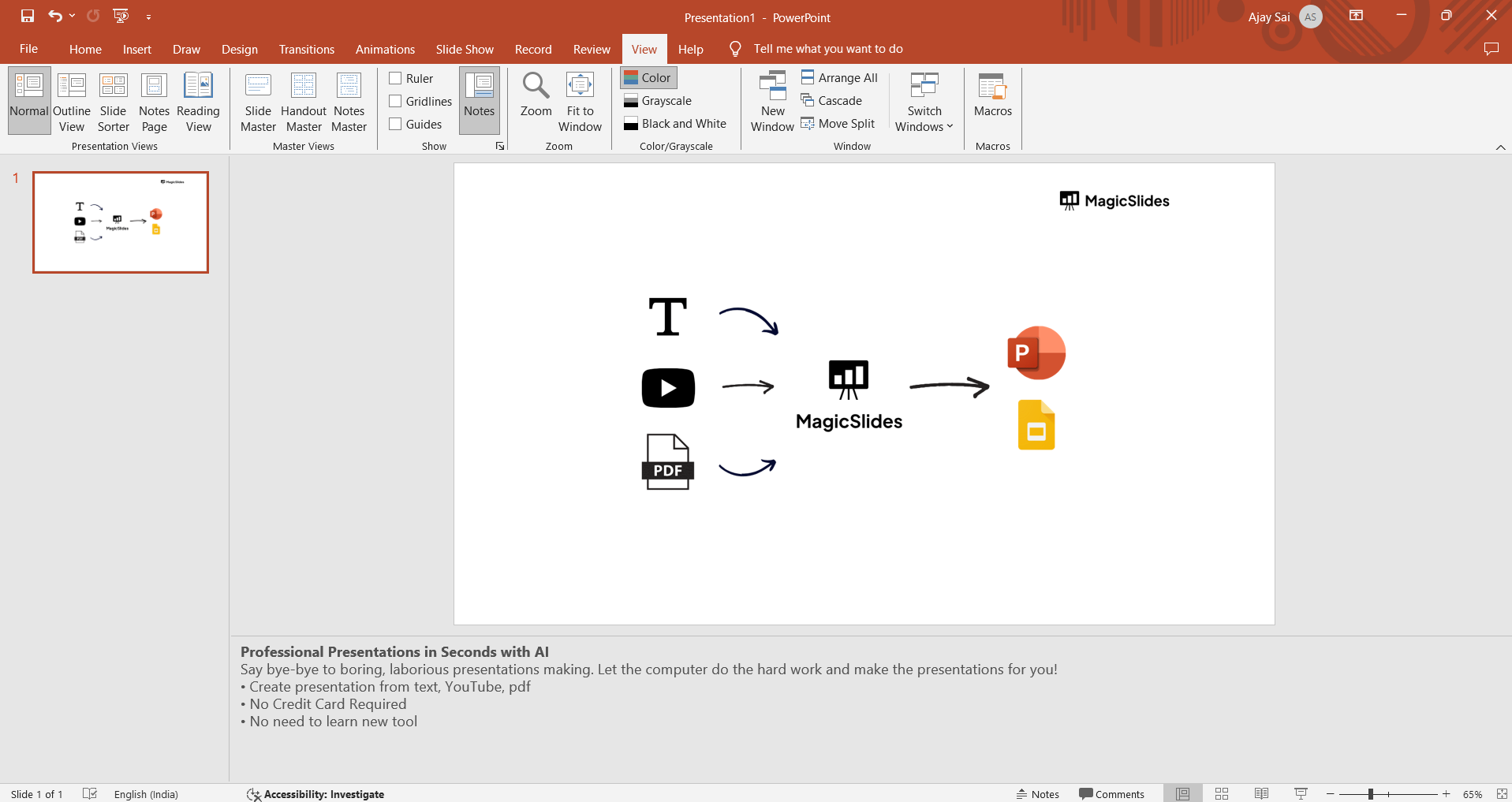Image resolution: width=1512 pixels, height=802 pixels.
Task: Adjust the zoom slider in status bar
Action: point(1371,794)
